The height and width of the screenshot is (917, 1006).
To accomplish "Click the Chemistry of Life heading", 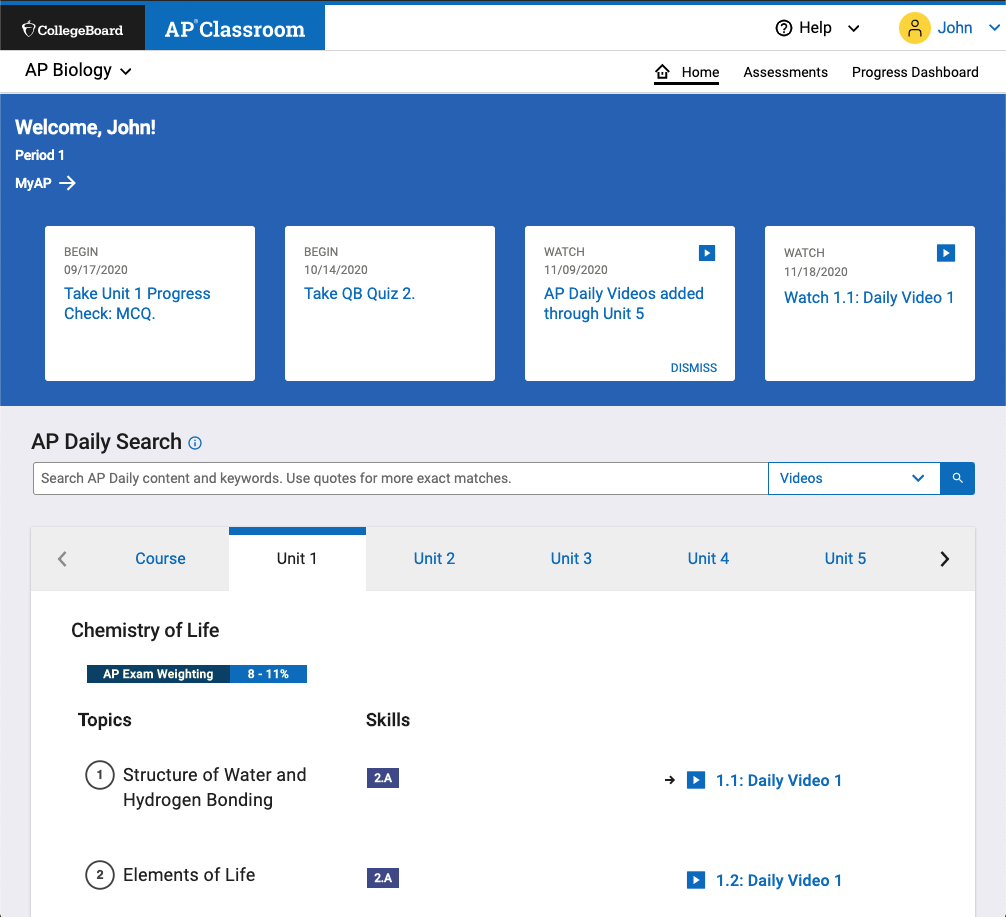I will click(x=145, y=630).
